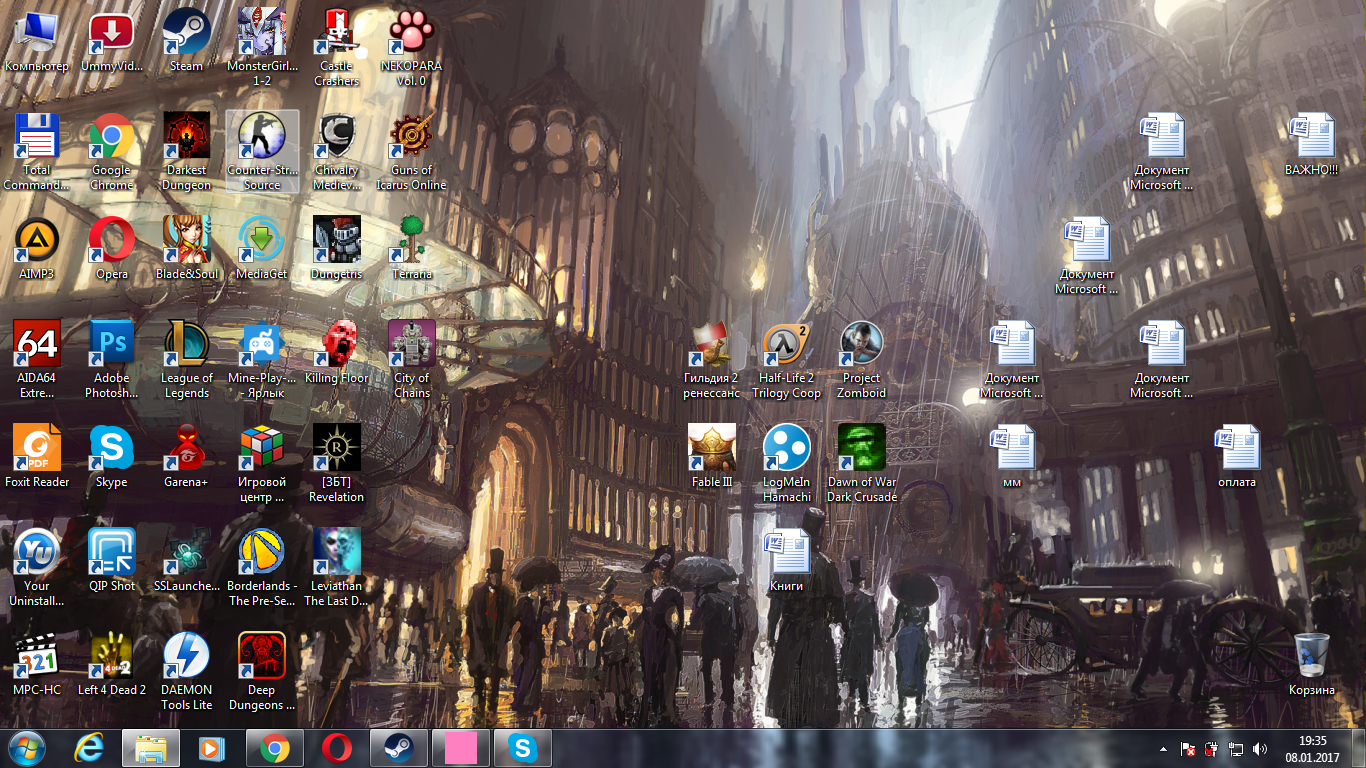Viewport: 1366px width, 768px height.
Task: Select the ВАЖНО!!! document file
Action: pyautogui.click(x=1312, y=146)
